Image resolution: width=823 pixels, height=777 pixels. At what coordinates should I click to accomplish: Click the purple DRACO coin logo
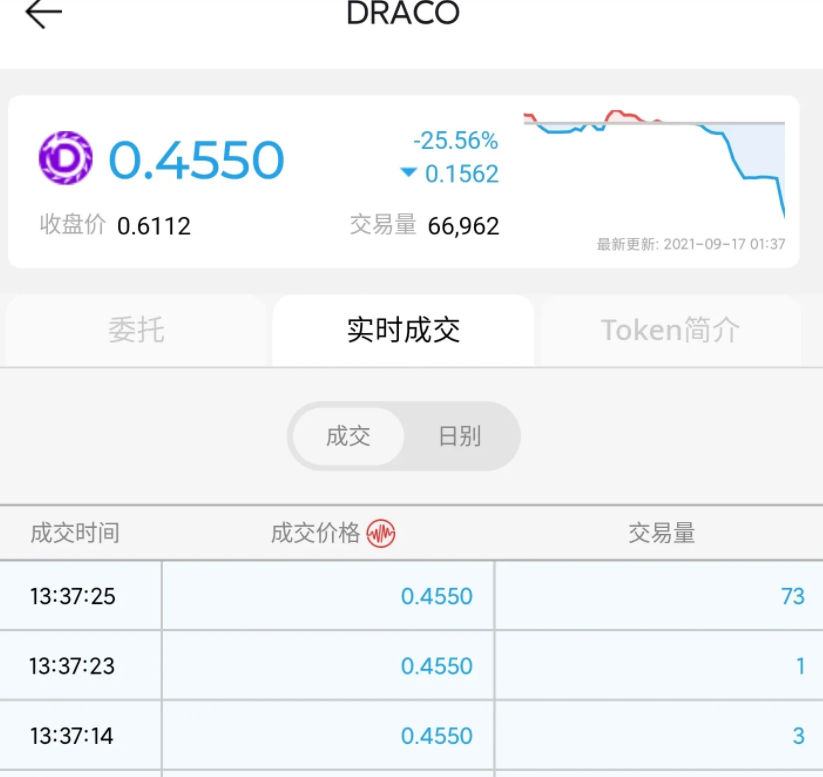pos(66,158)
